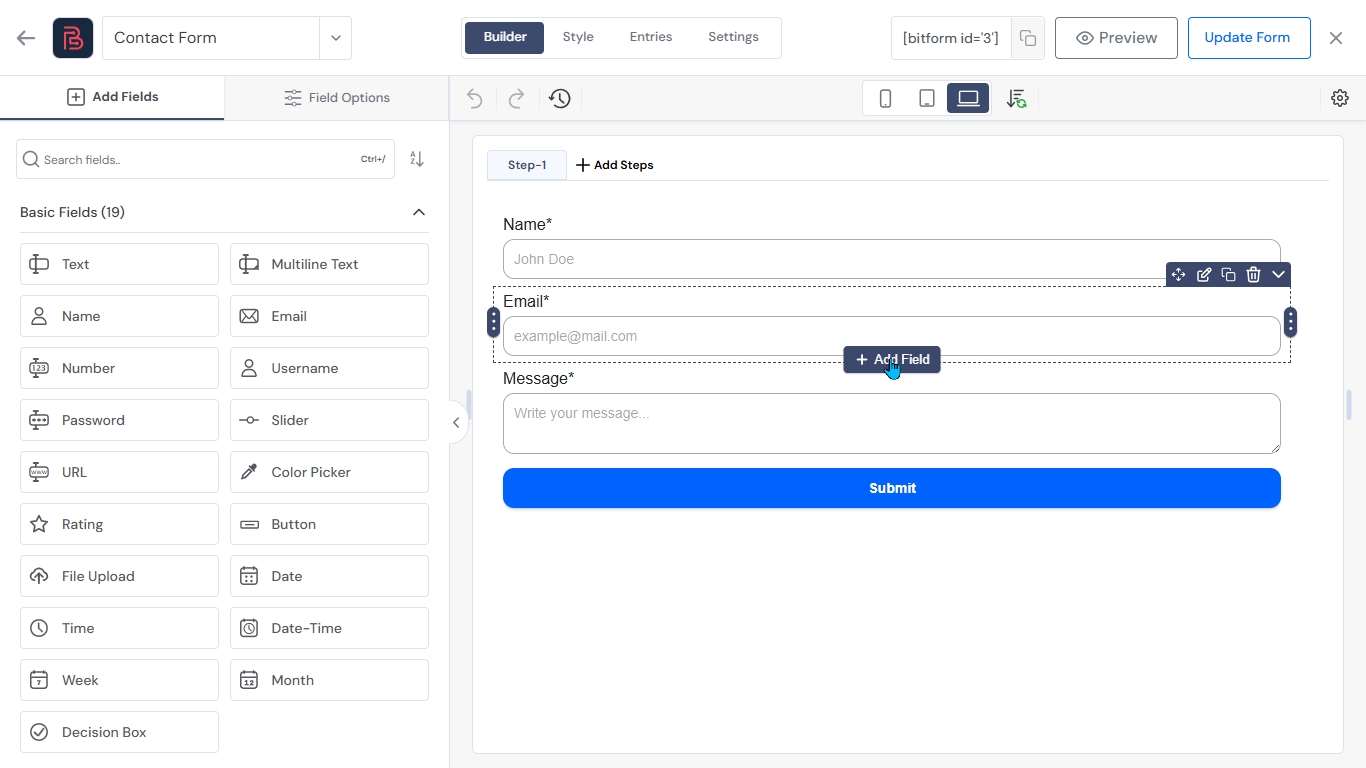The height and width of the screenshot is (768, 1366).
Task: Switch to mobile phone view
Action: click(885, 98)
